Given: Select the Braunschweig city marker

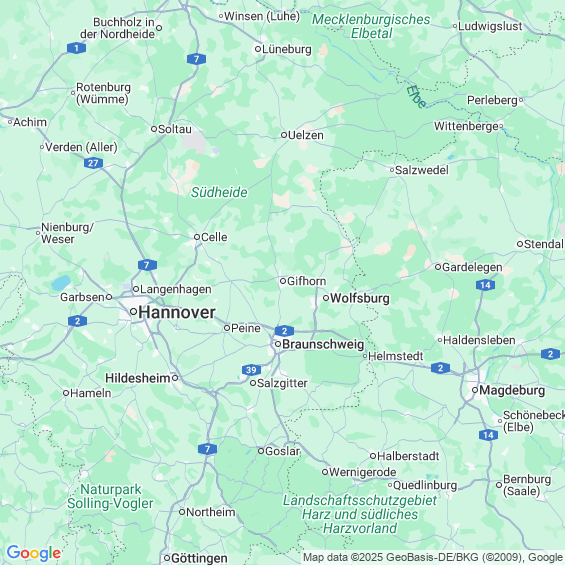Looking at the screenshot, I should coord(278,344).
